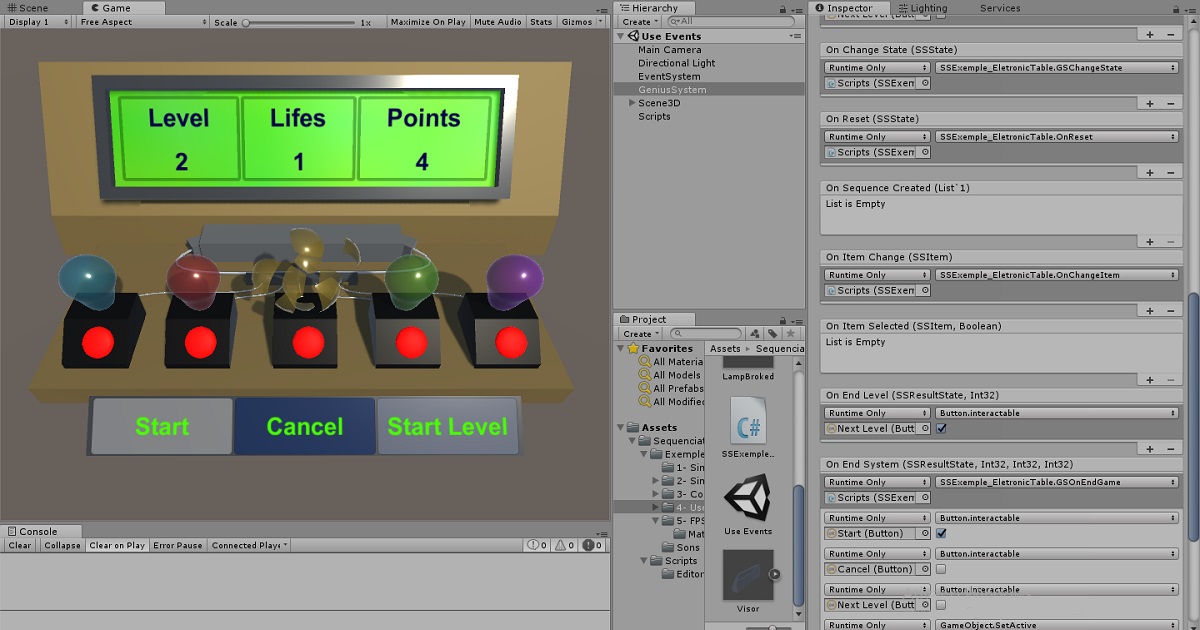1200x630 pixels.
Task: Remove listener with minus under On Change State
Action: point(1171,104)
